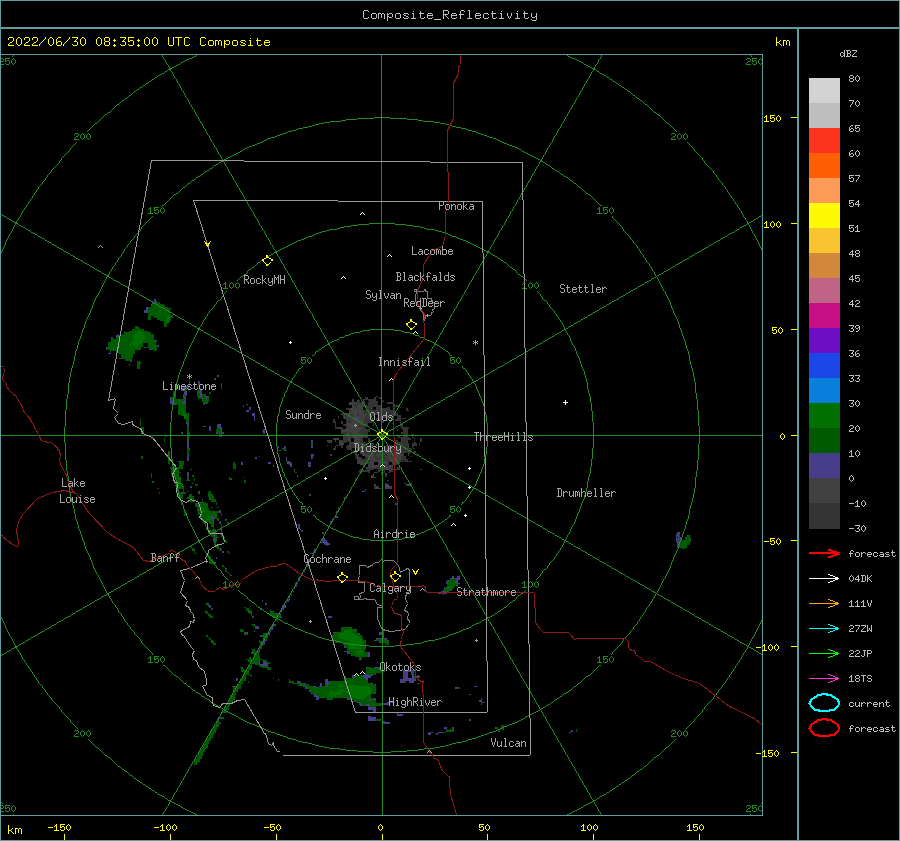Viewport: 900px width, 841px height.
Task: Click the Lake Louise label
Action: pos(77,491)
